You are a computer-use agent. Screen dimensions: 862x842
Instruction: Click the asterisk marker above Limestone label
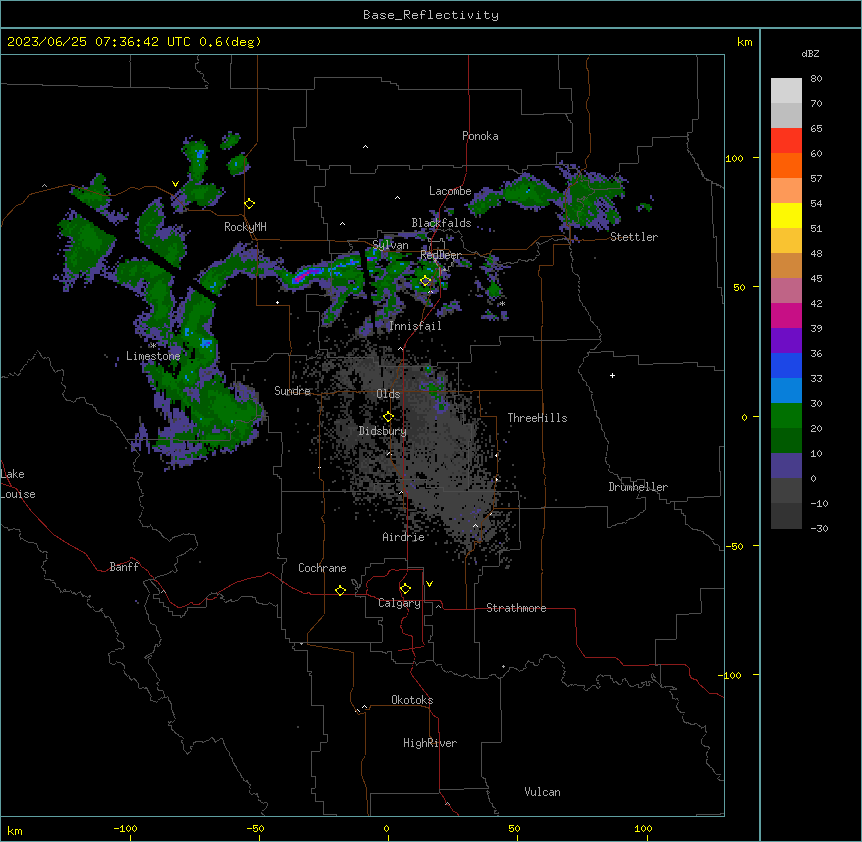point(153,346)
